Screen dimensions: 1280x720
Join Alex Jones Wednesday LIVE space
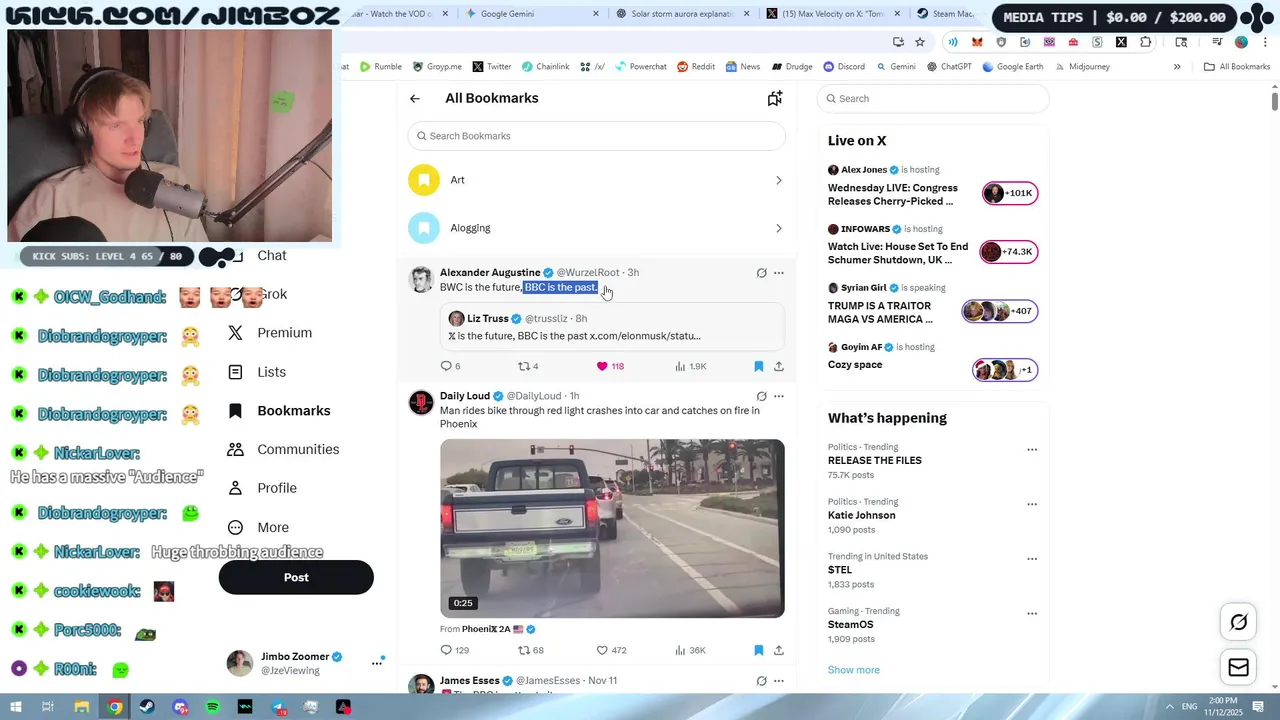(x=933, y=185)
